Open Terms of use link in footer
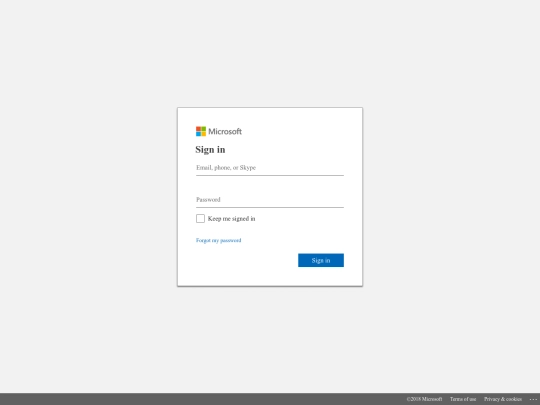This screenshot has width=540, height=405. pos(463,399)
